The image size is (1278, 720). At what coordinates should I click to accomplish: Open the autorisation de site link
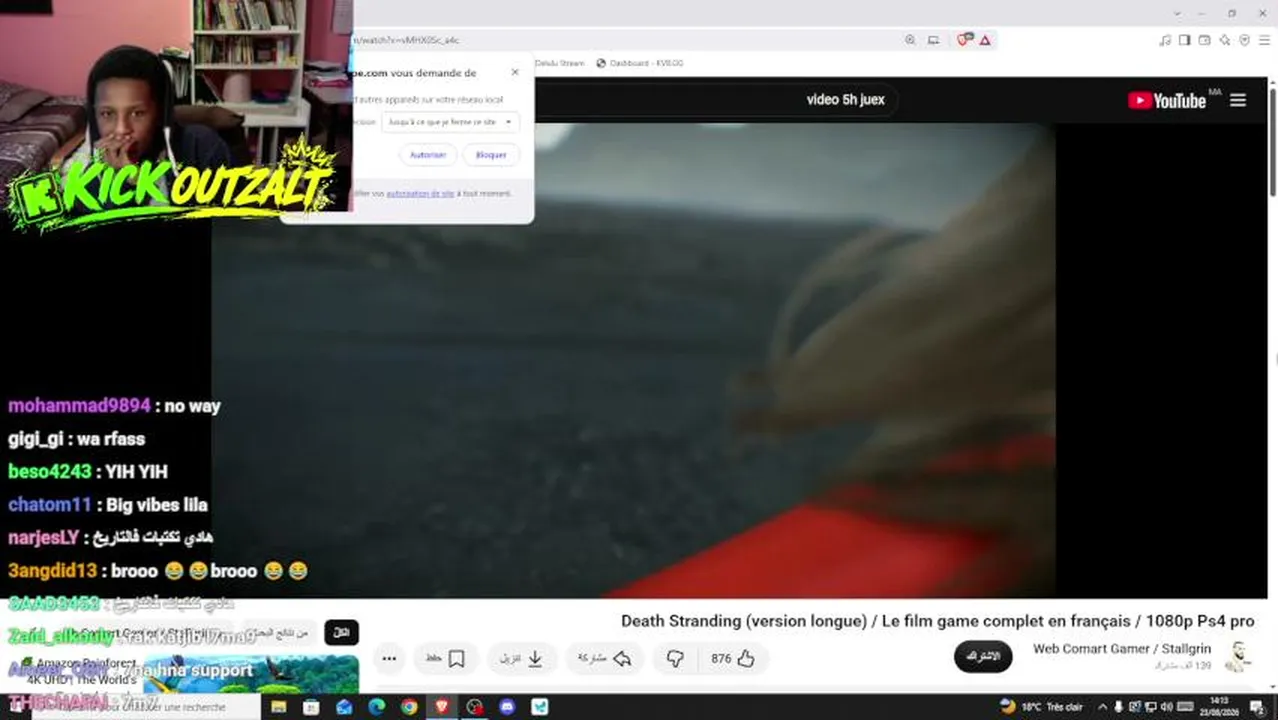click(x=420, y=193)
